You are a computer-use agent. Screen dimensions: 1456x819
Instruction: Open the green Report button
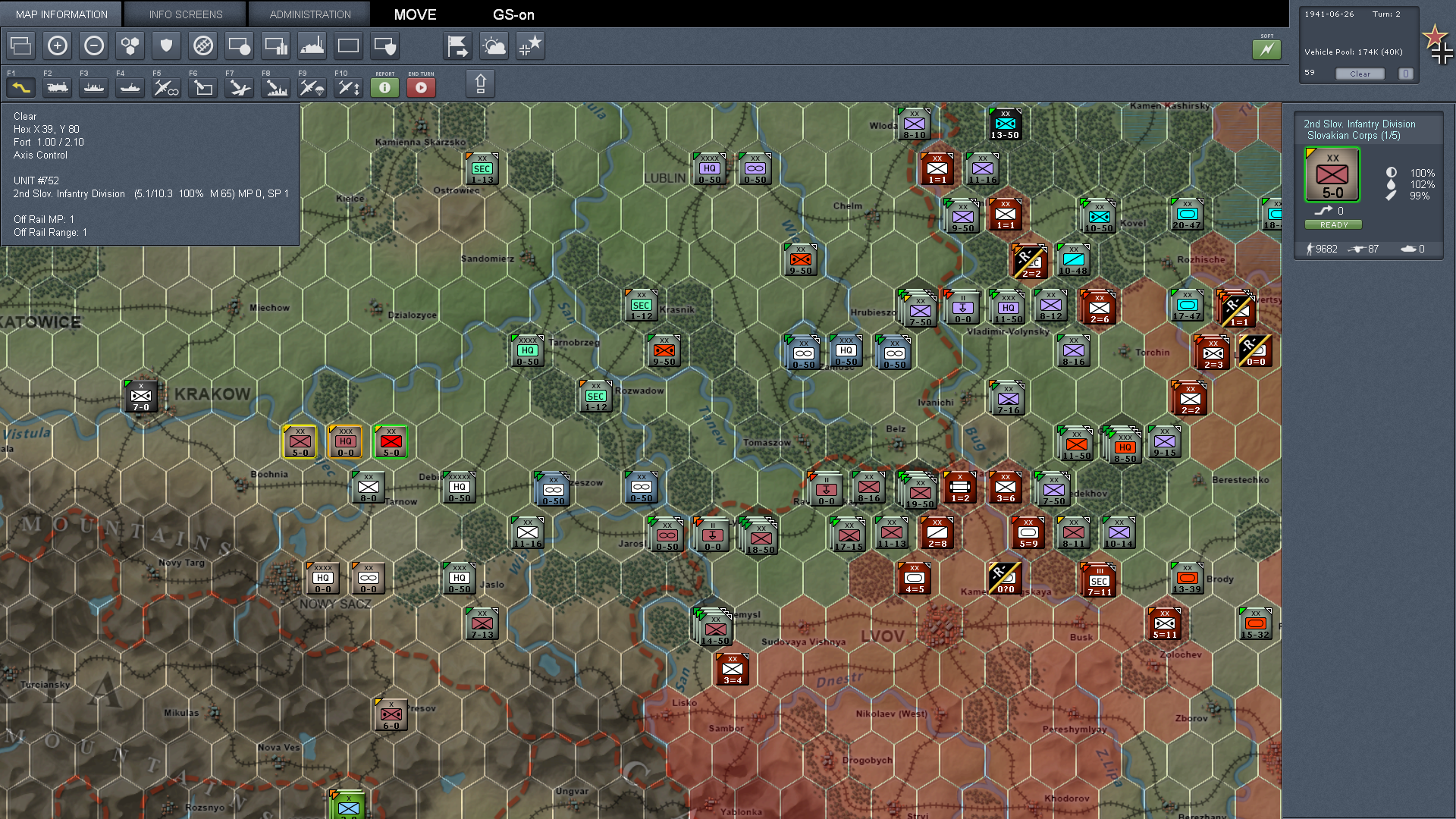click(384, 88)
